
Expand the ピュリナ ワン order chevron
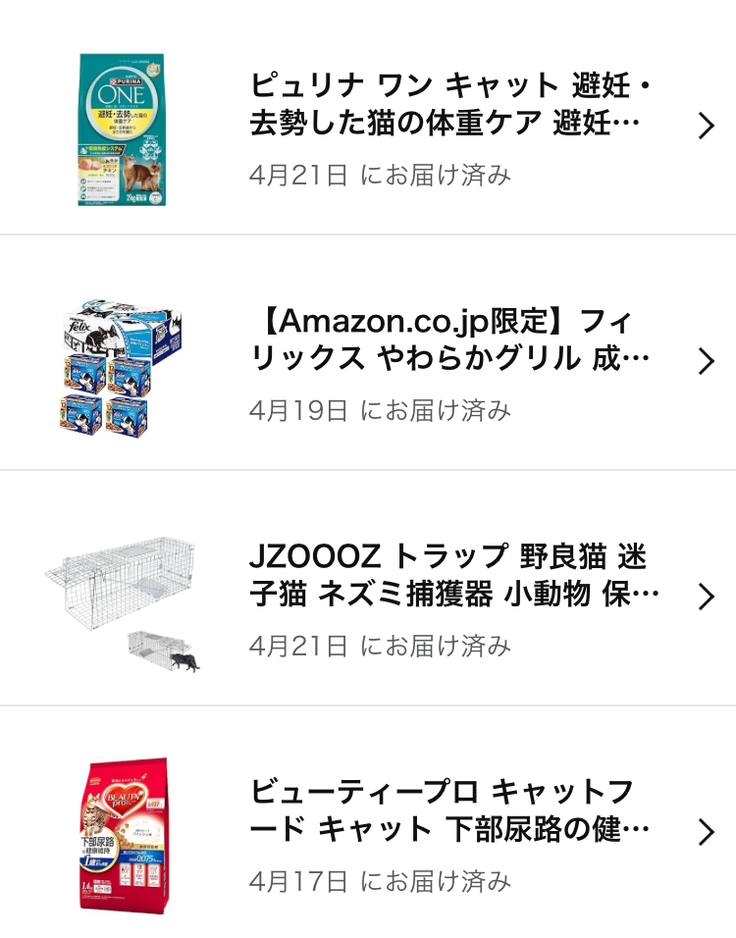point(706,126)
